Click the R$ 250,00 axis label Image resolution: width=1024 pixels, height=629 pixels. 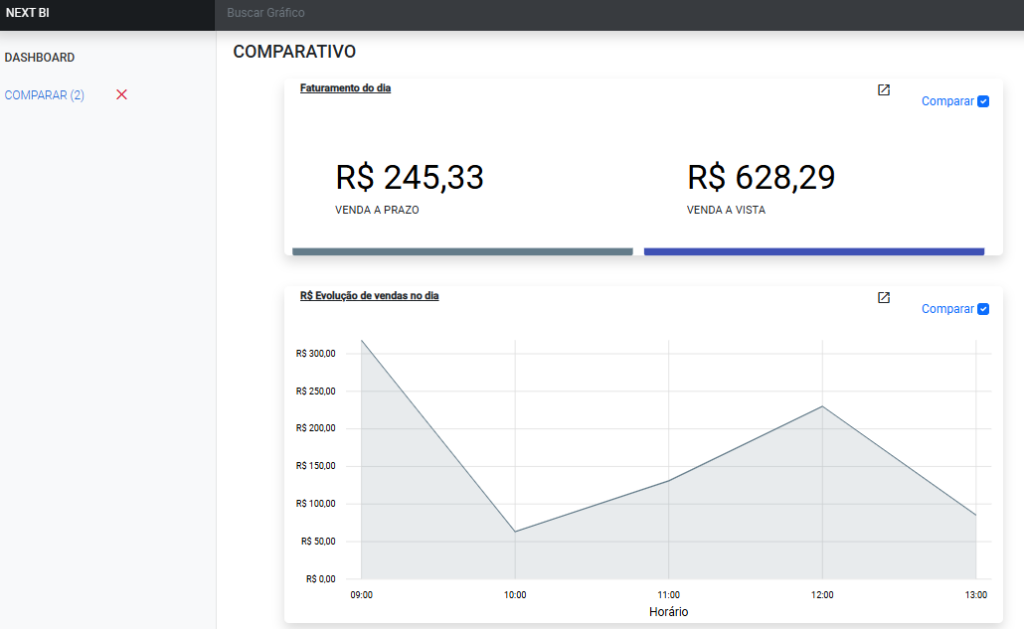coord(315,391)
